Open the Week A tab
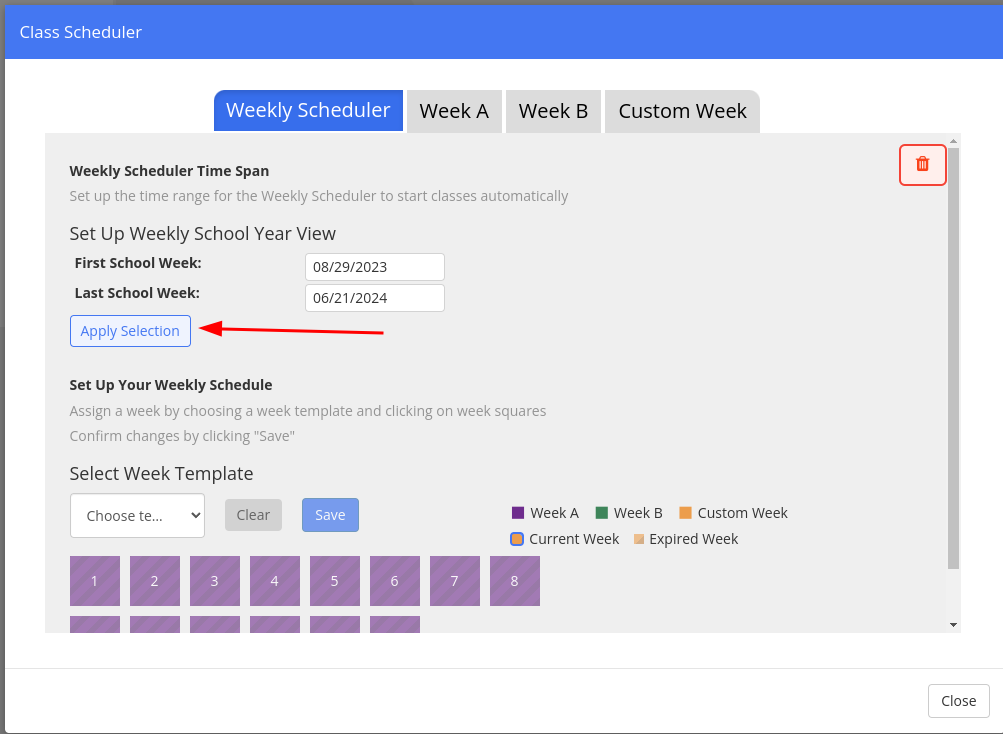Viewport: 1003px width, 734px height. tap(454, 111)
